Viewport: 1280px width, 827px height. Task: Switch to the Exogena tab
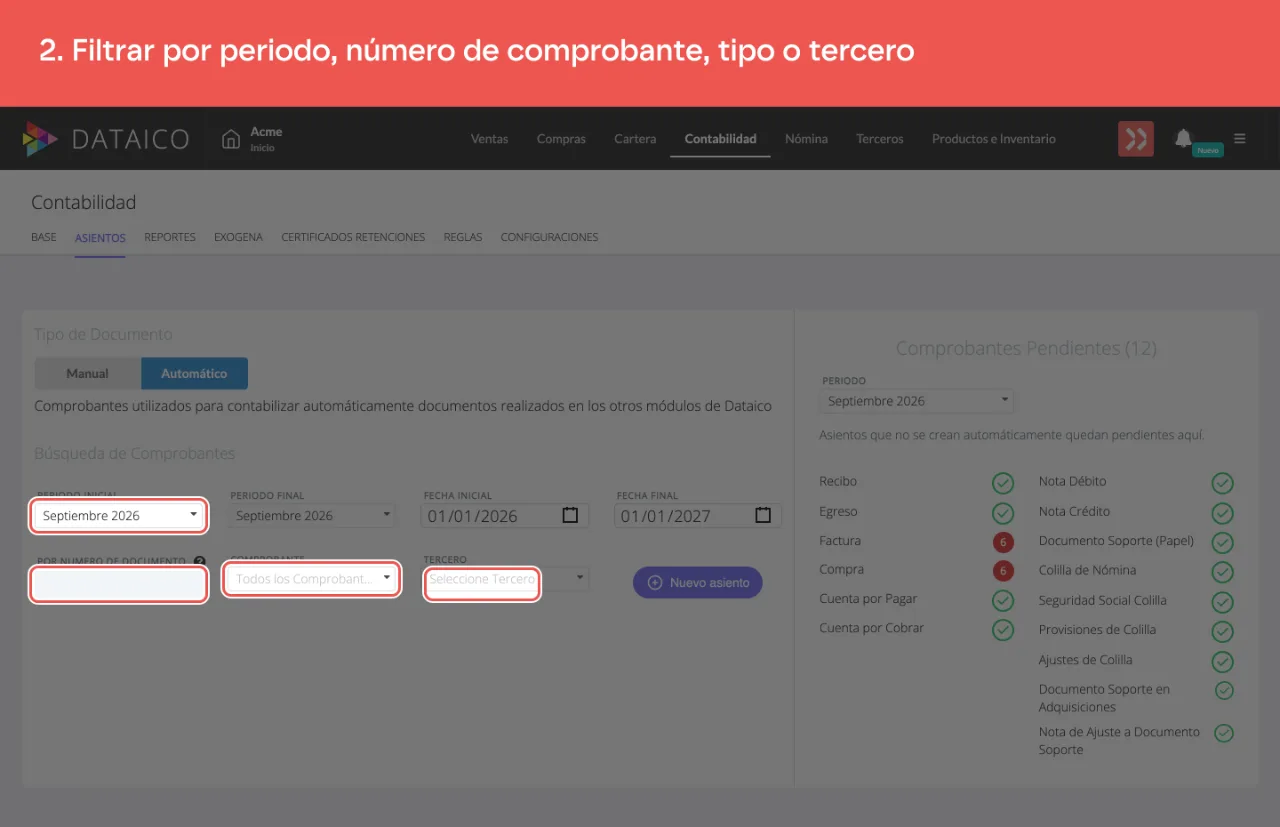[x=238, y=237]
